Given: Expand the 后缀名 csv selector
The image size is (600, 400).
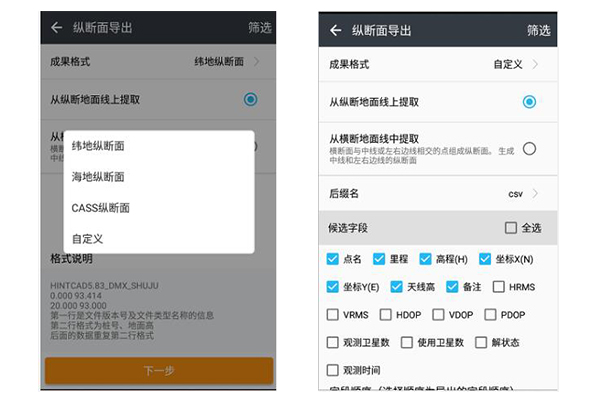Looking at the screenshot, I should [535, 194].
